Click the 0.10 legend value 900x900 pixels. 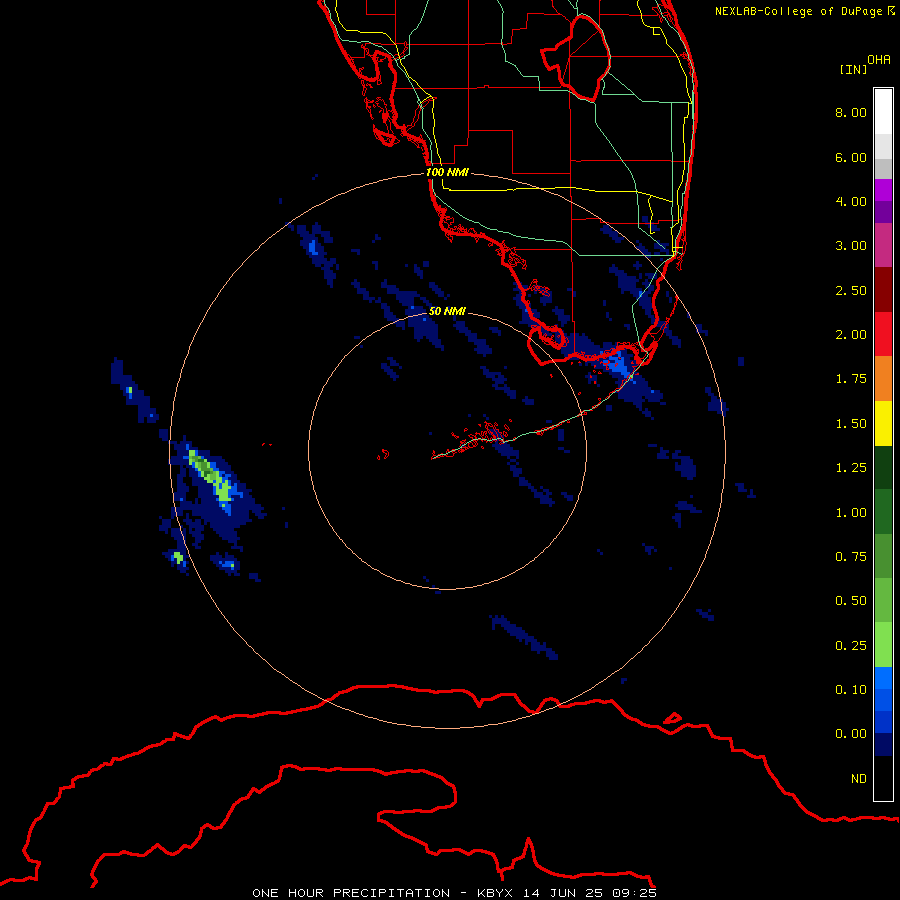coord(851,690)
